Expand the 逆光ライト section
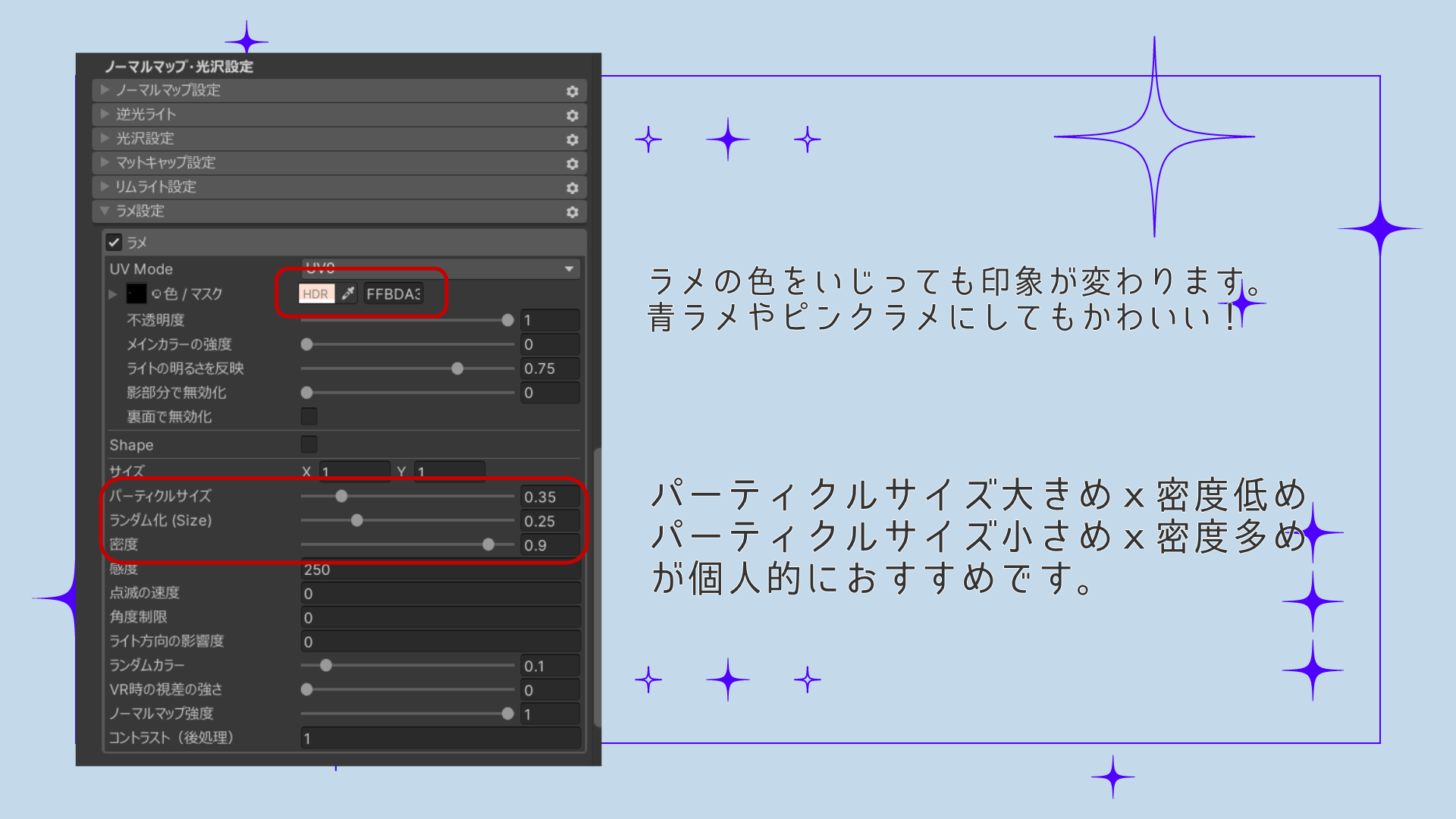The height and width of the screenshot is (819, 1456). click(x=105, y=115)
